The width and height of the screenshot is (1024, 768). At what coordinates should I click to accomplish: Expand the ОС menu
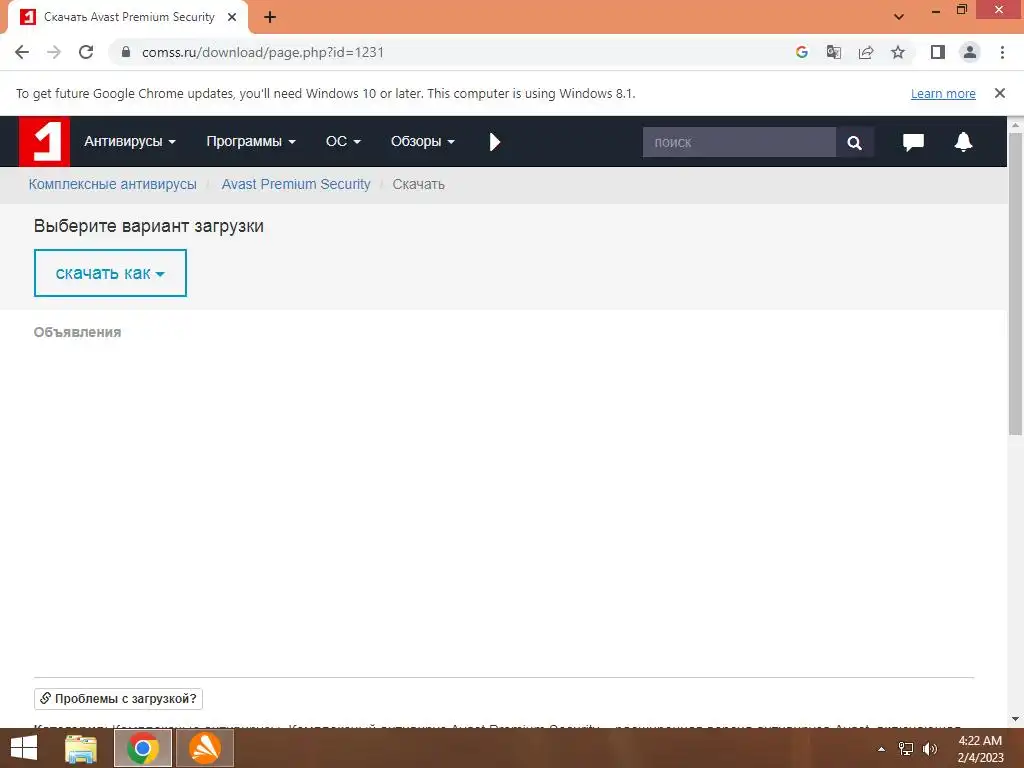343,142
